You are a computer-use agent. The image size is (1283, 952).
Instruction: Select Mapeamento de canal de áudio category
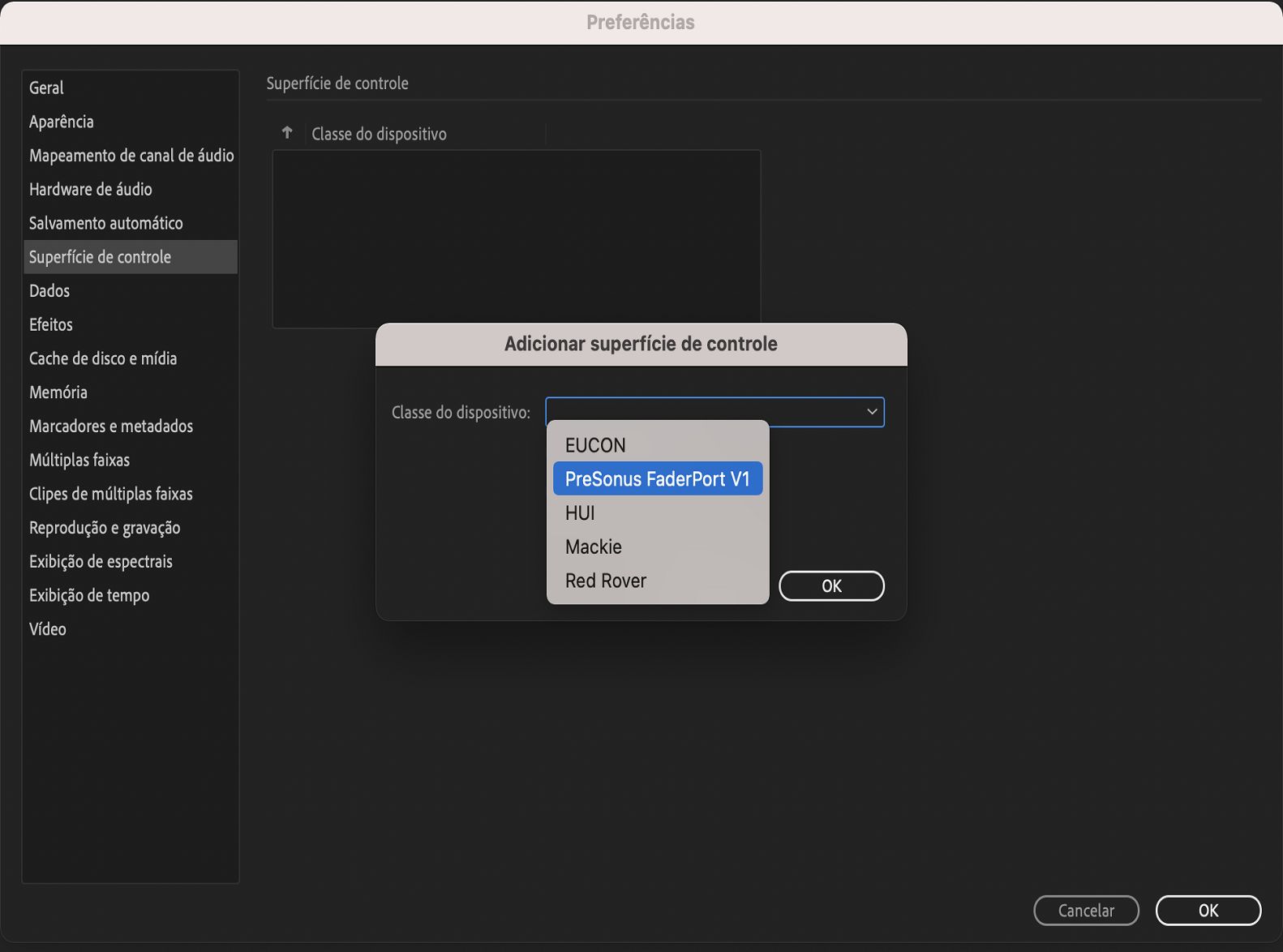tap(131, 156)
